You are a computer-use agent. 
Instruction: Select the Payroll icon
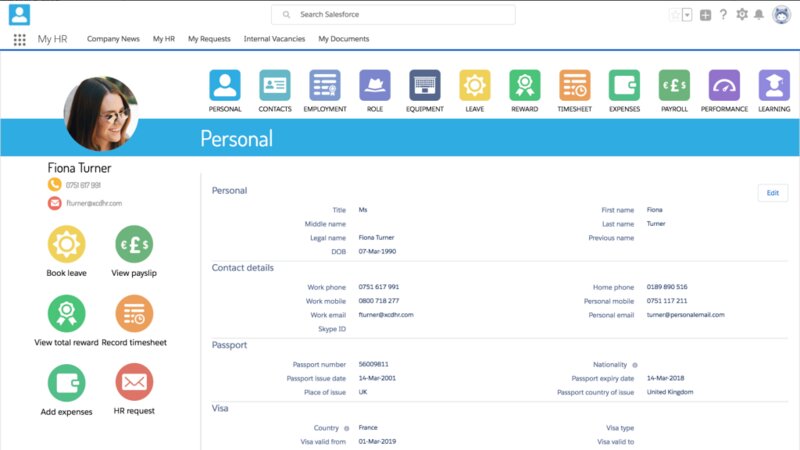tap(674, 85)
